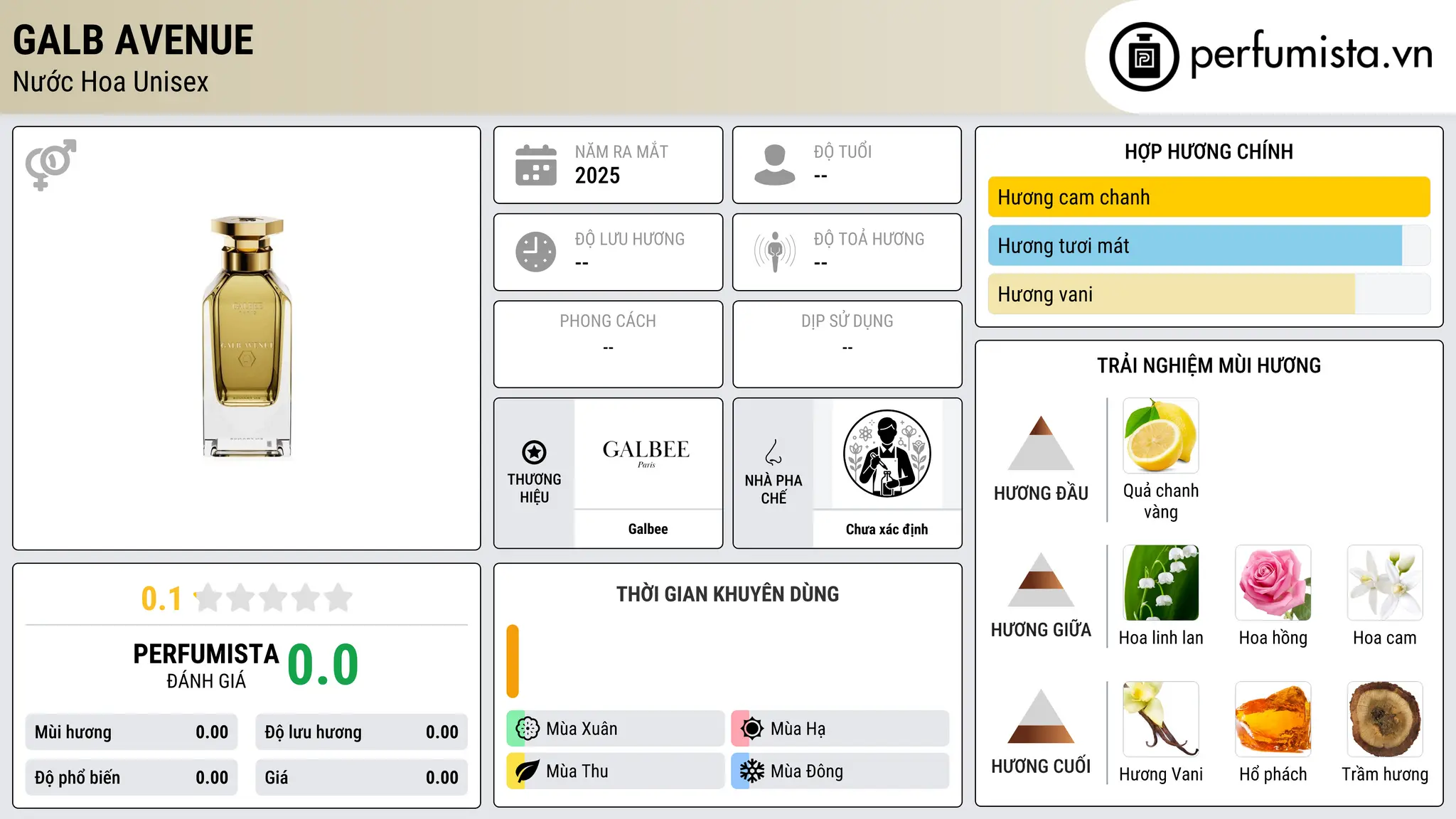Select the Hương tươi mát accord bar

1209,245
